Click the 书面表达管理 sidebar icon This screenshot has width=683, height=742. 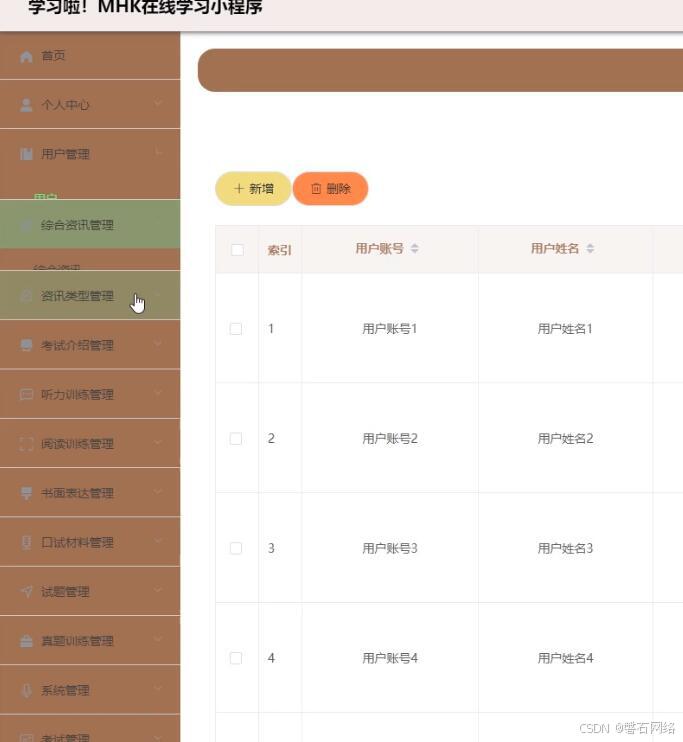(26, 493)
